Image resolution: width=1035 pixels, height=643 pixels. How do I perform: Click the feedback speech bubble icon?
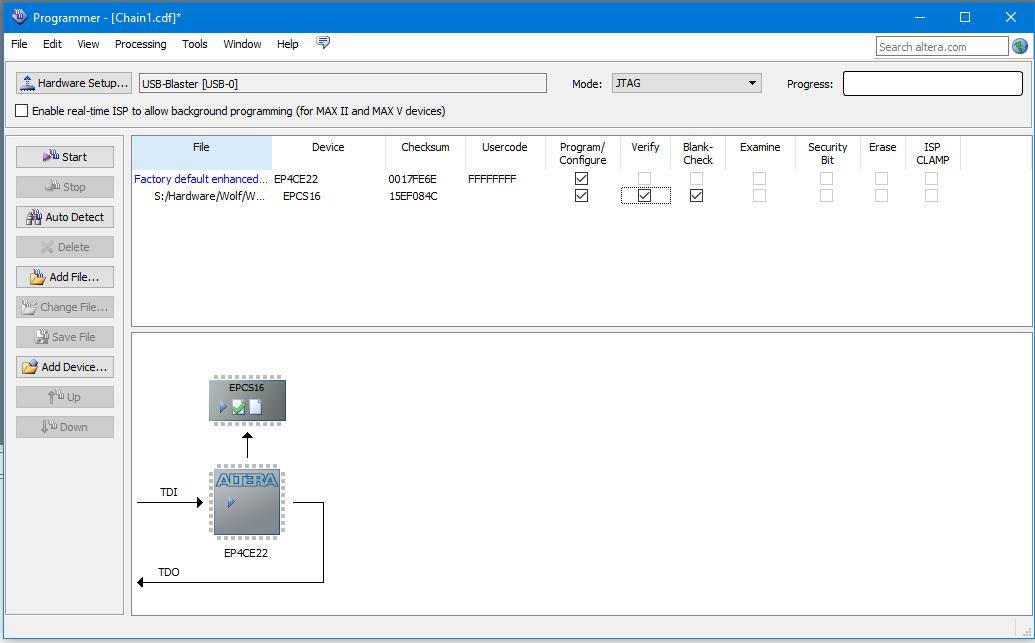323,43
